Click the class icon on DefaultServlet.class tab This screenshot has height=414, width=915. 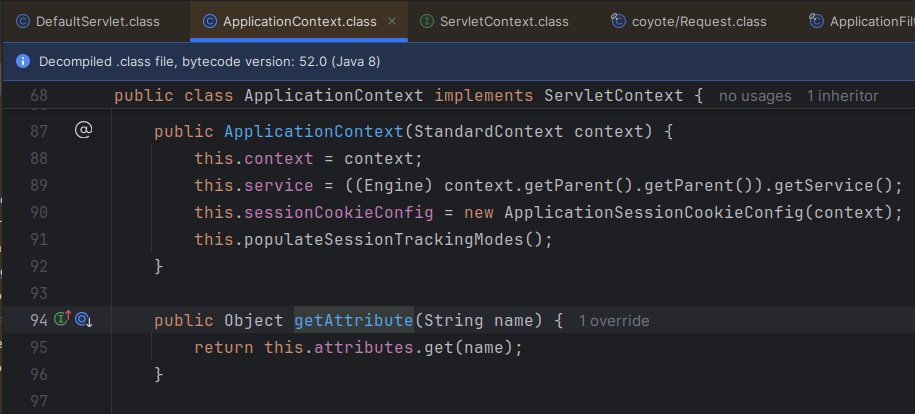pos(22,21)
